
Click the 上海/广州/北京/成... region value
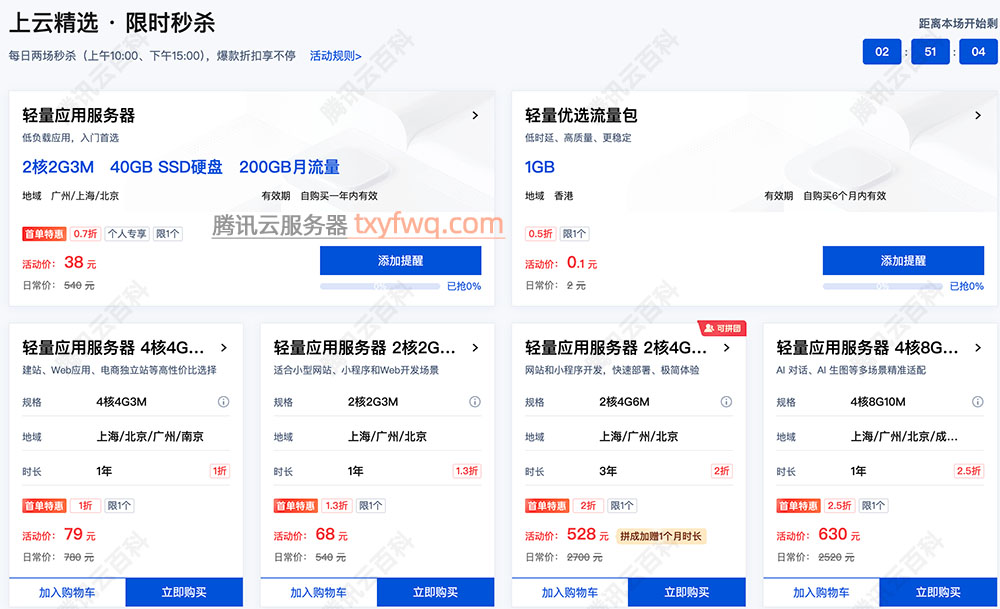click(x=904, y=437)
